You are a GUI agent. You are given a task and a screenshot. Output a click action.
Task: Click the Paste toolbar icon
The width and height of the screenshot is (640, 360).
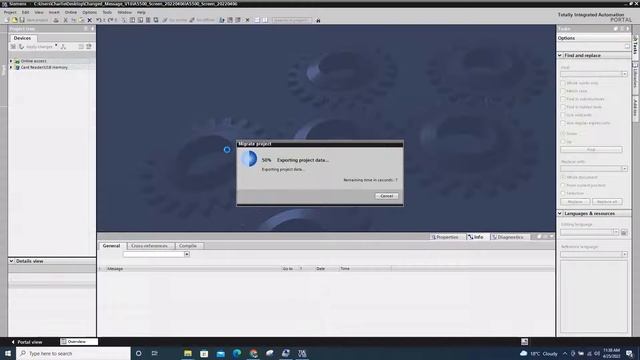81,20
